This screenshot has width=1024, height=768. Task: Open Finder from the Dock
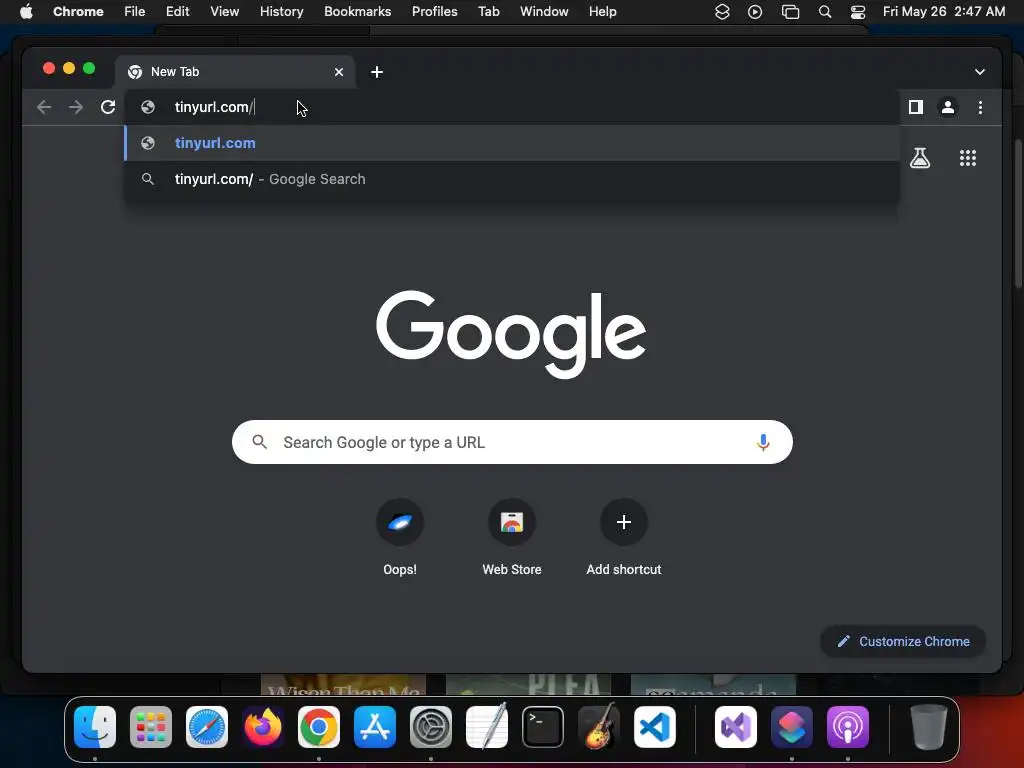coord(95,727)
